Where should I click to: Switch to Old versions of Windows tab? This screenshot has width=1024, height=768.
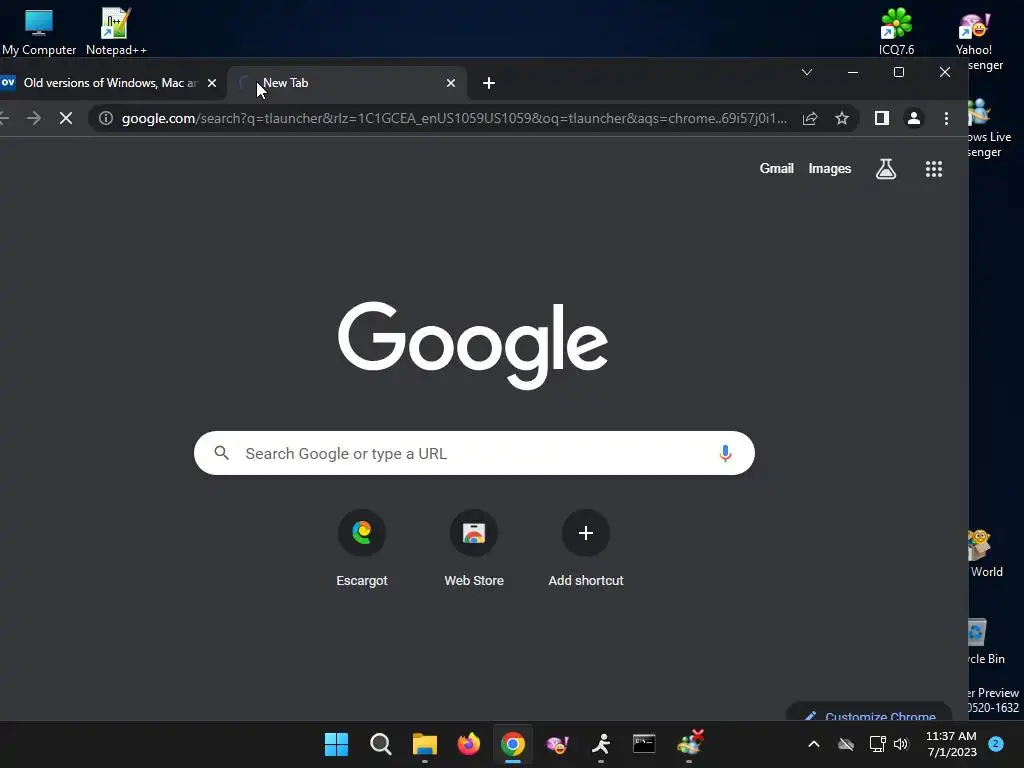[104, 83]
